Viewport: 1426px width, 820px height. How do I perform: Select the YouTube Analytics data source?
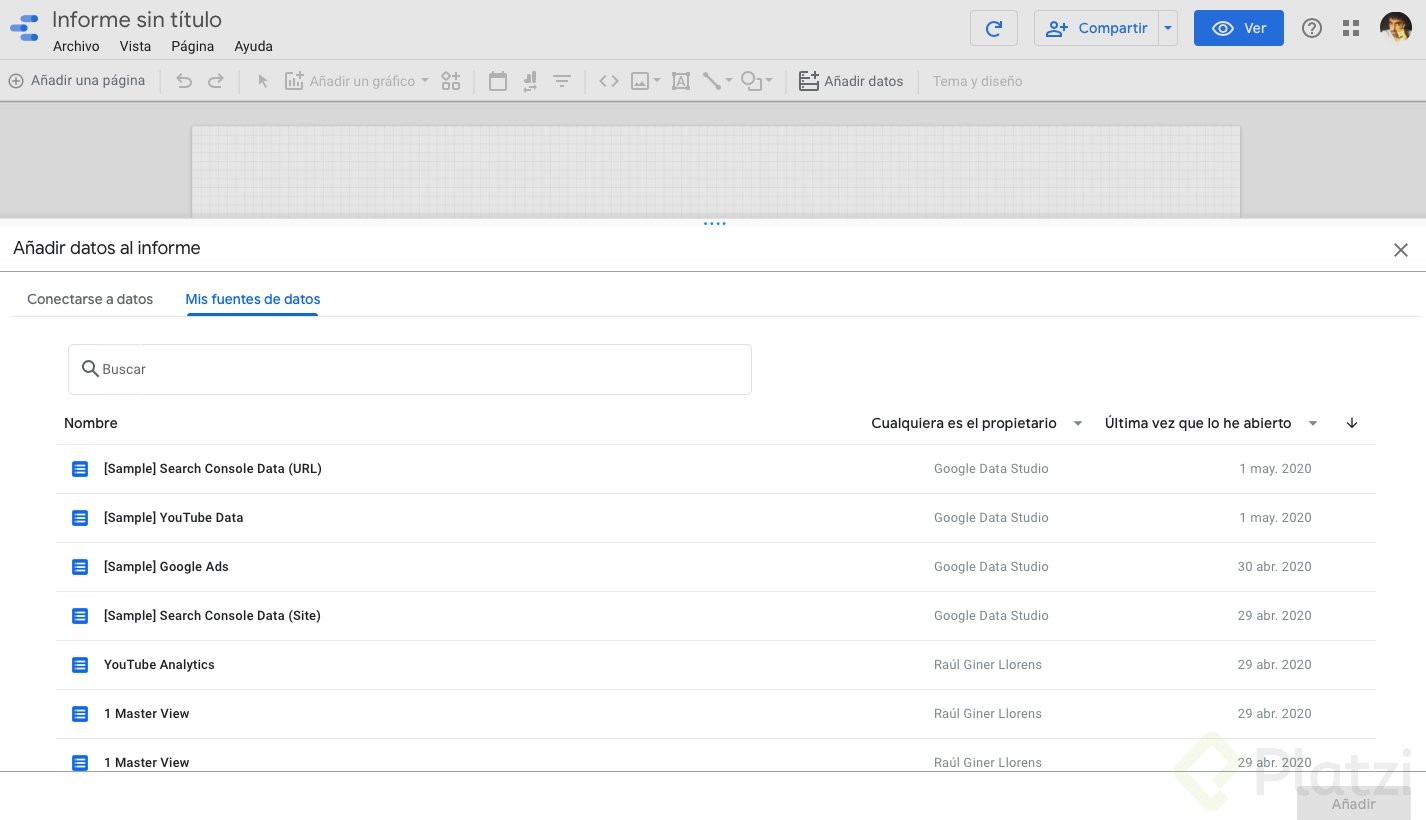[159, 665]
